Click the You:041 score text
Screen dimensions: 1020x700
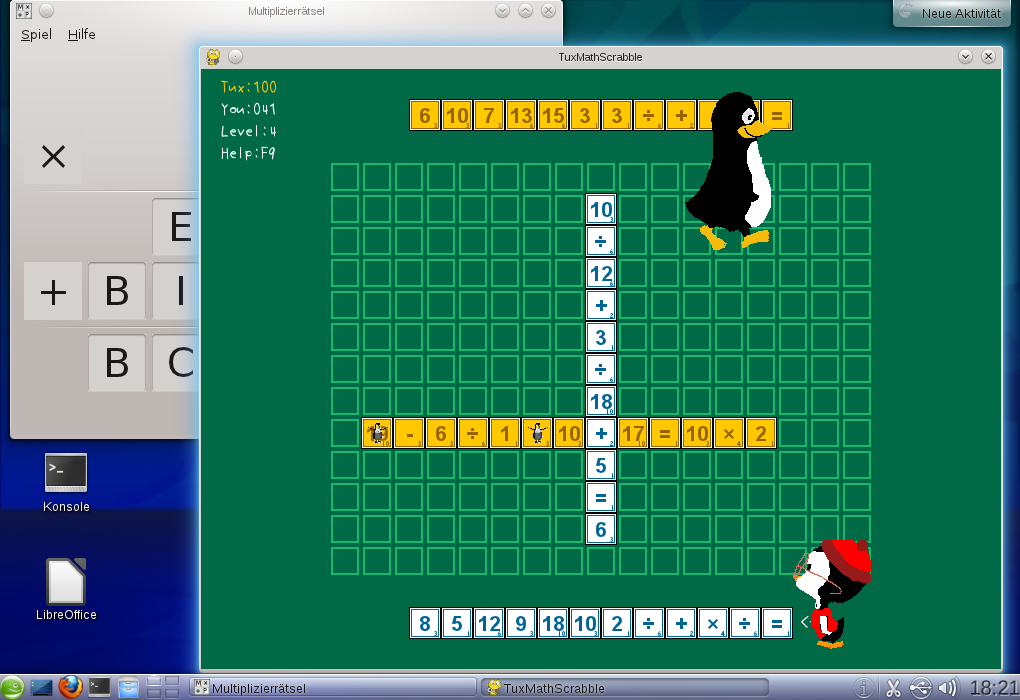[x=248, y=109]
